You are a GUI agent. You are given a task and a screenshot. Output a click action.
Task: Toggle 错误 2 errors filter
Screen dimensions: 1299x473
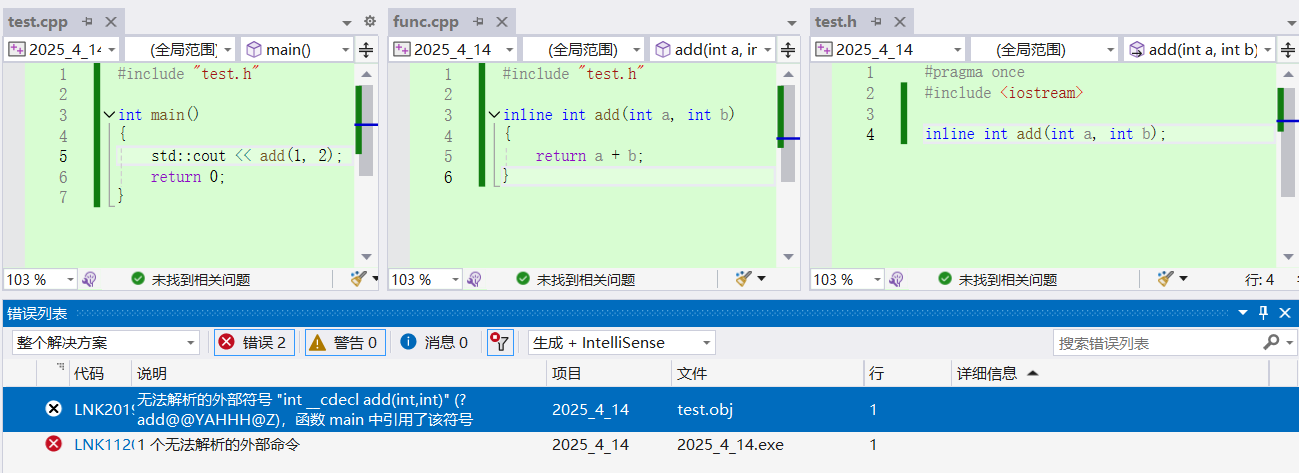[x=254, y=343]
